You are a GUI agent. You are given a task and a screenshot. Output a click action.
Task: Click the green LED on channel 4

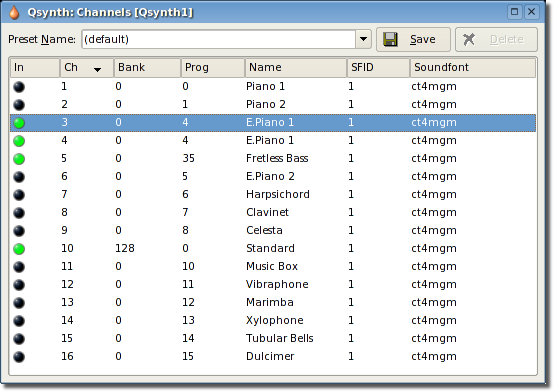tap(19, 141)
